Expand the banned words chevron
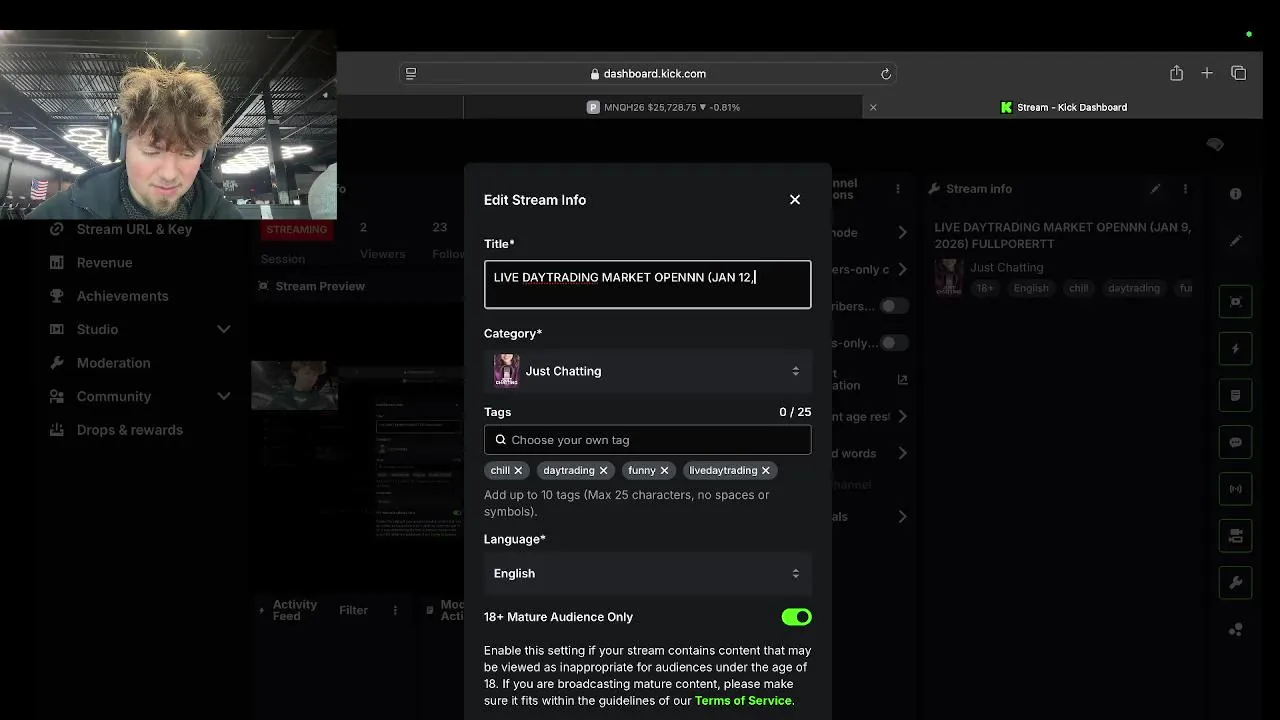Image resolution: width=1280 pixels, height=720 pixels. 902,453
